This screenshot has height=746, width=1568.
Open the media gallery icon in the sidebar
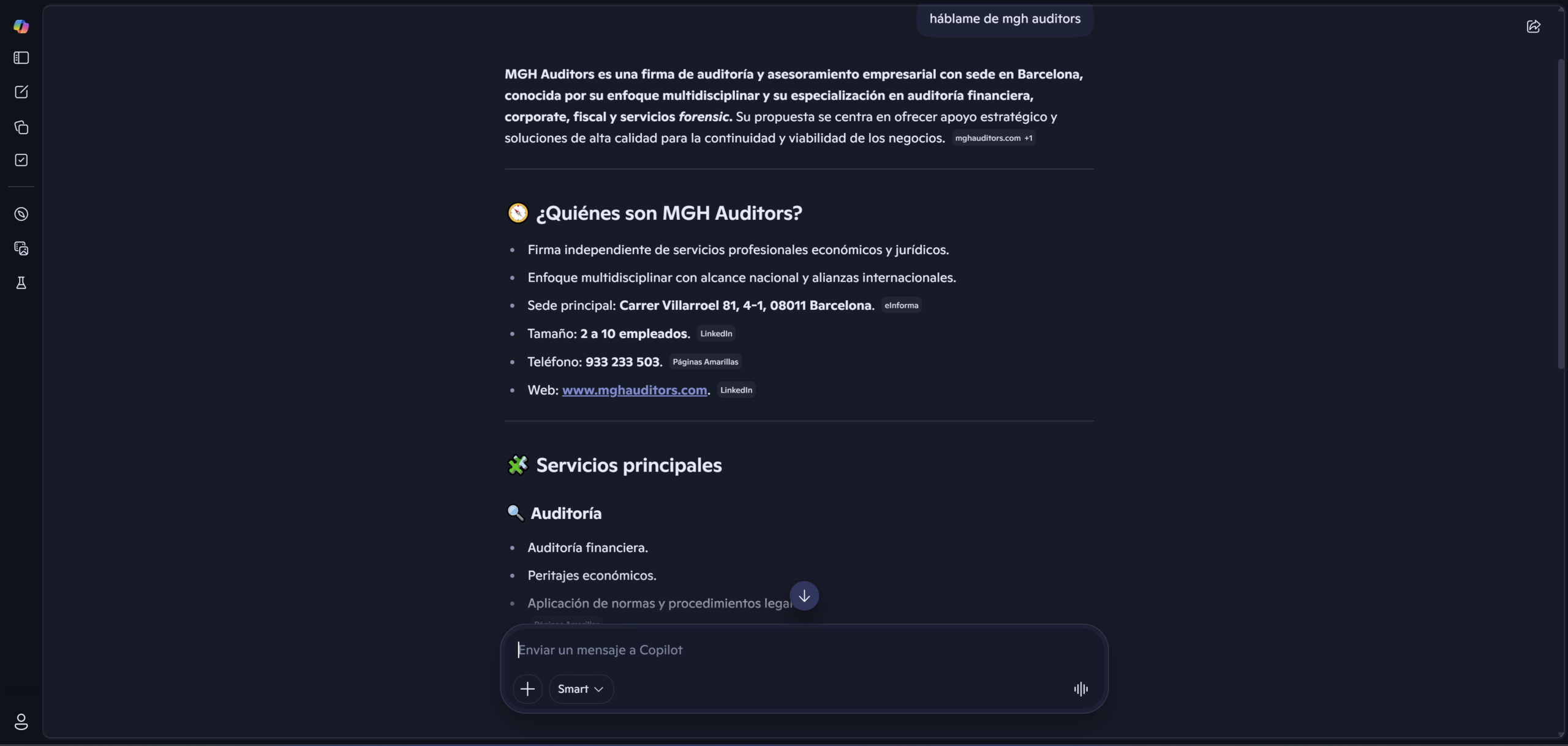coord(21,247)
